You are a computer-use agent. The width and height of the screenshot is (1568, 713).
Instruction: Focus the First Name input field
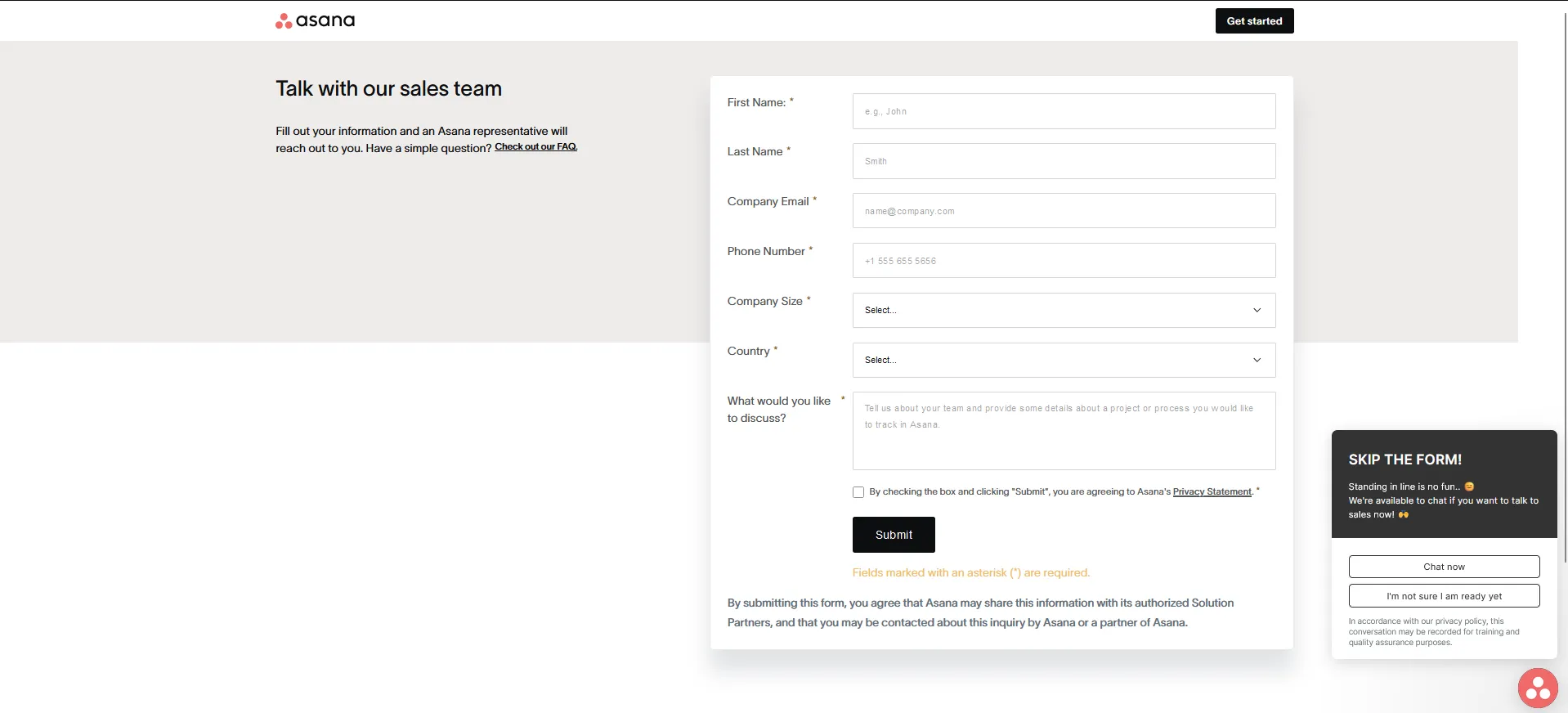point(1064,111)
